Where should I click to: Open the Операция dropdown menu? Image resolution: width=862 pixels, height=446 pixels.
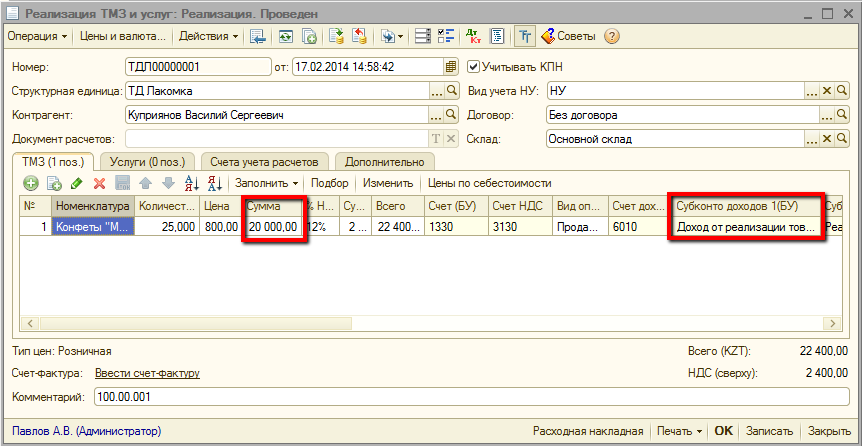click(38, 36)
